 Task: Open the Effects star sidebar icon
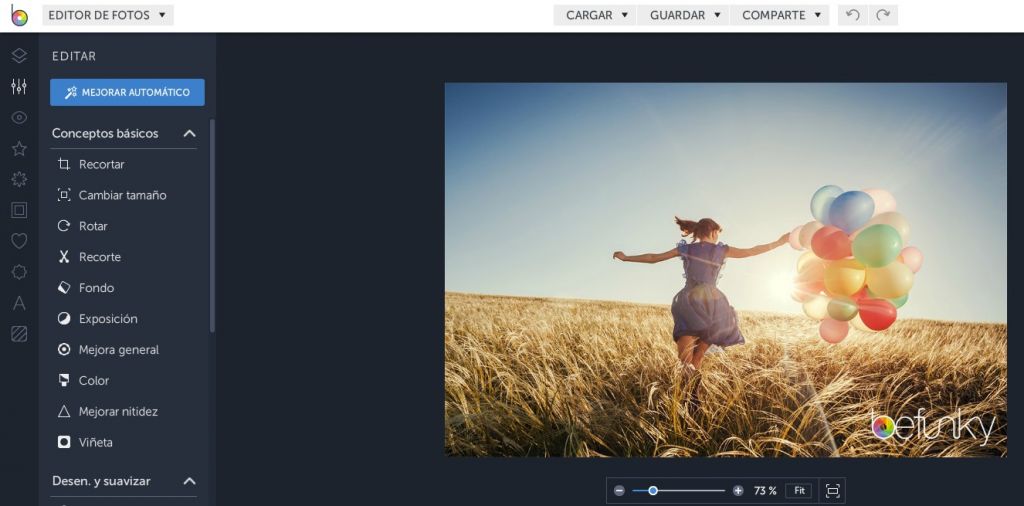point(19,149)
